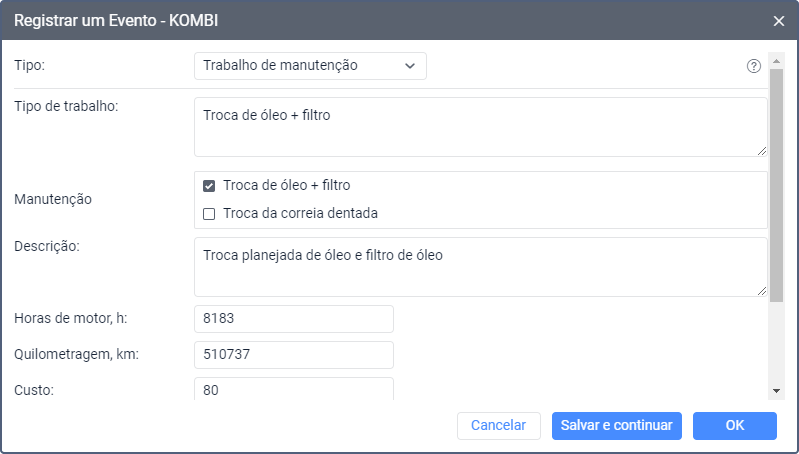Confirm with the OK button
This screenshot has width=799, height=454.
tap(734, 425)
